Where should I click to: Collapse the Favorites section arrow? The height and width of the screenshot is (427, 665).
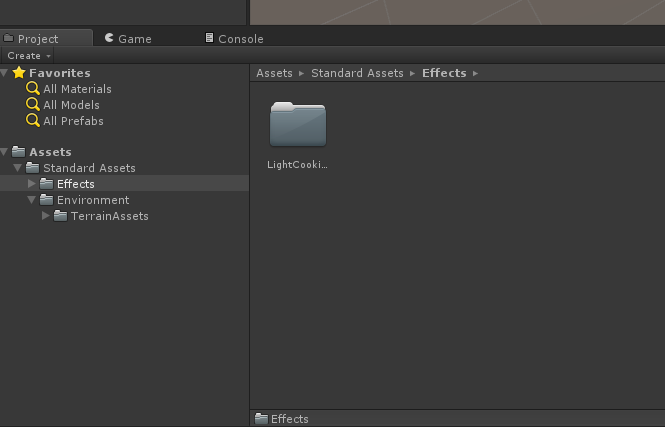tap(4, 73)
